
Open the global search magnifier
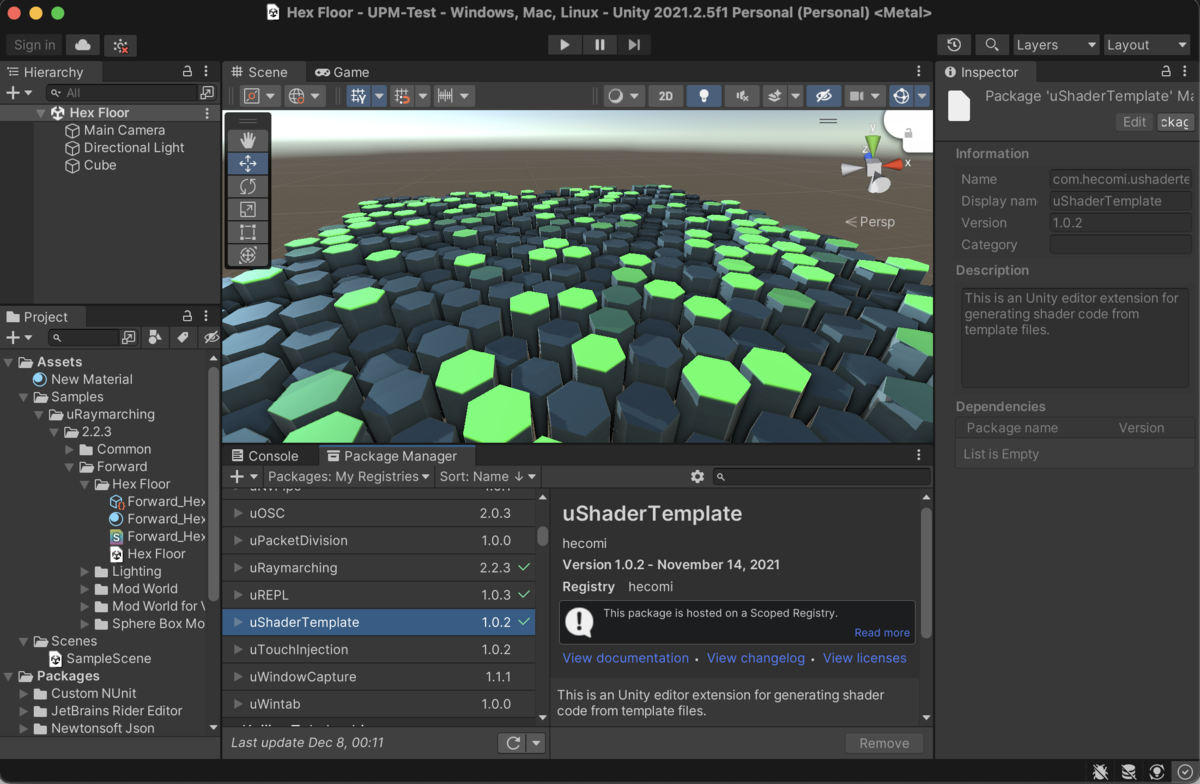click(991, 45)
